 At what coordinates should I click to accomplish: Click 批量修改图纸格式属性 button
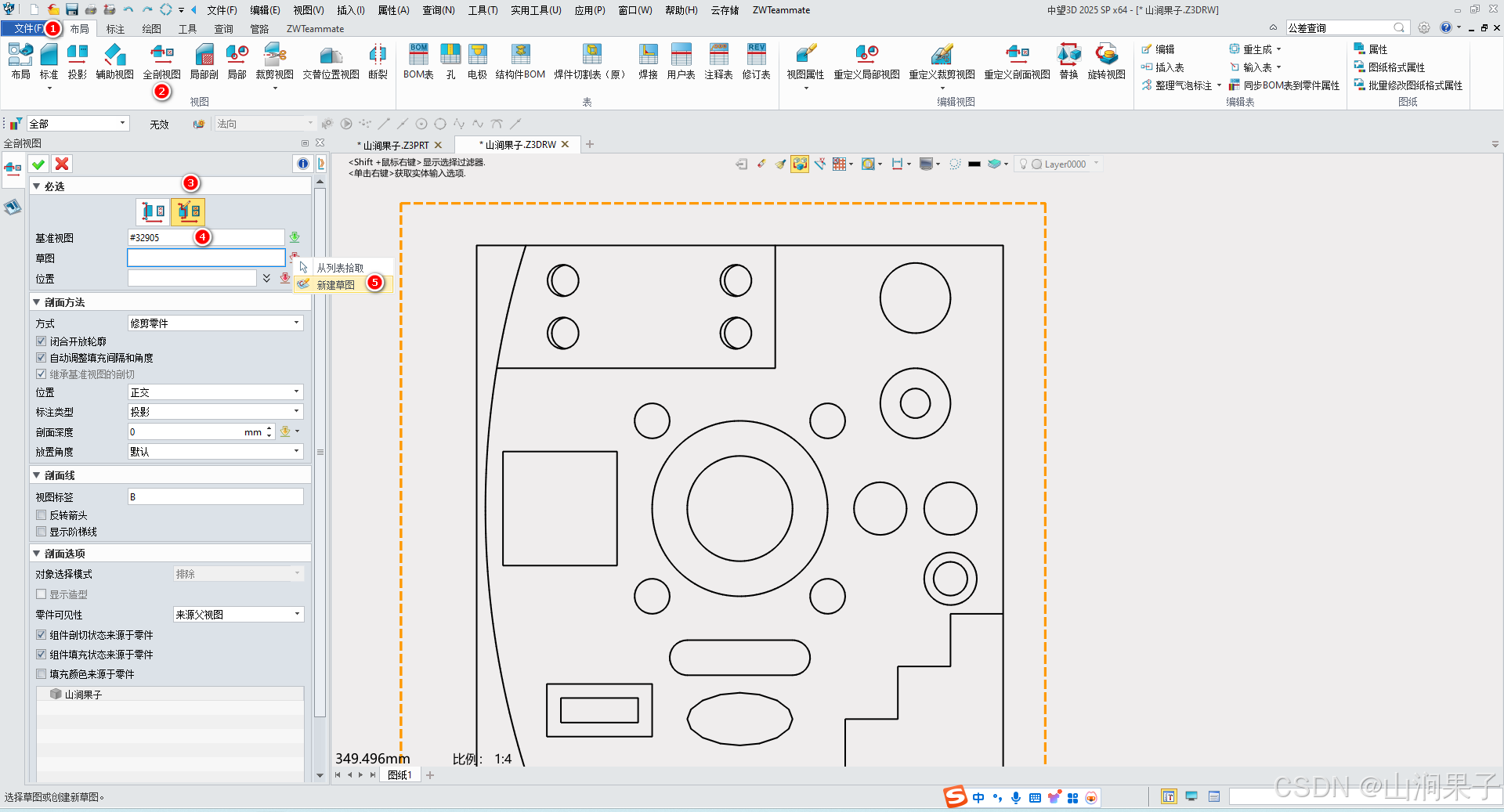[x=1408, y=85]
